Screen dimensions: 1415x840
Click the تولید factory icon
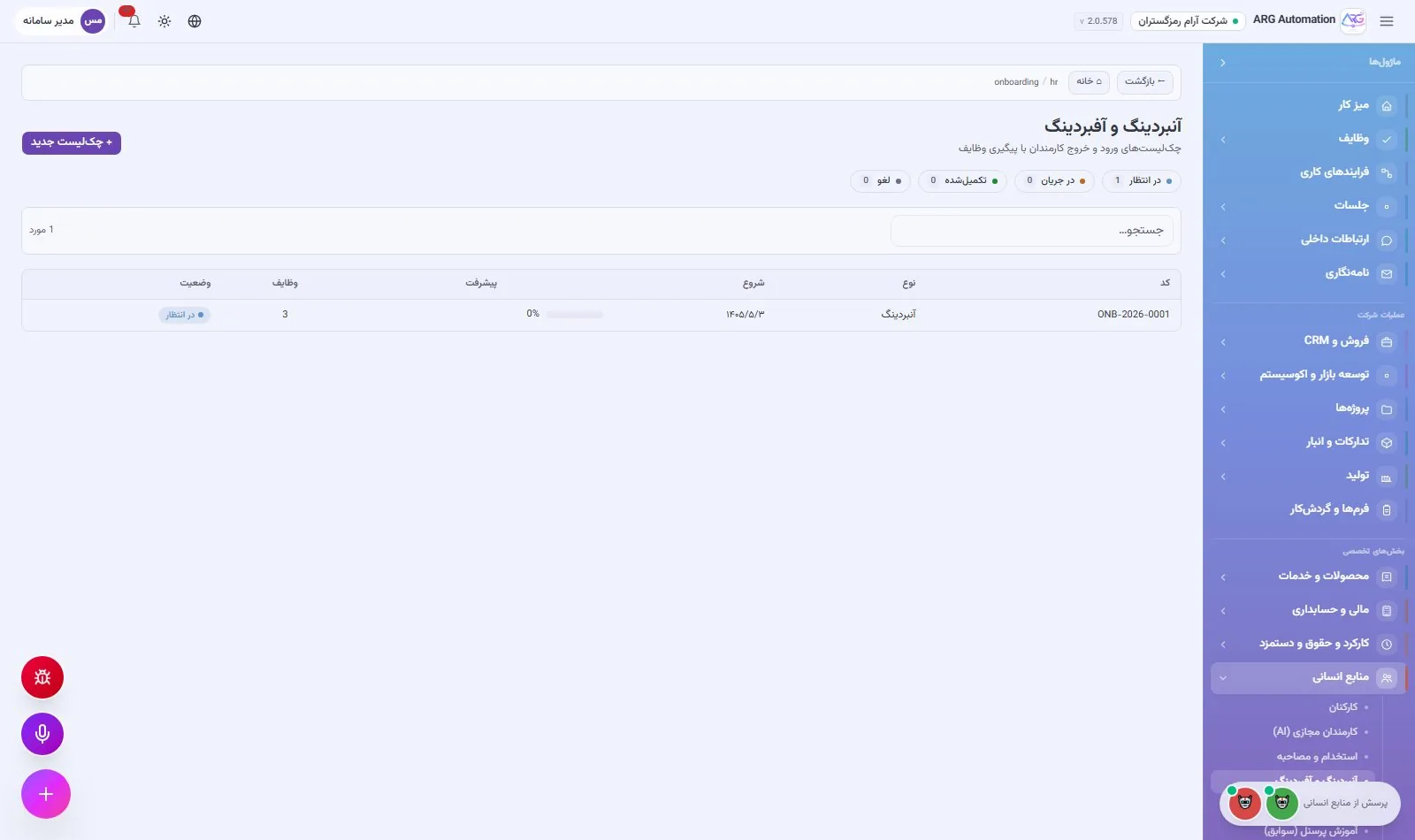coord(1387,476)
